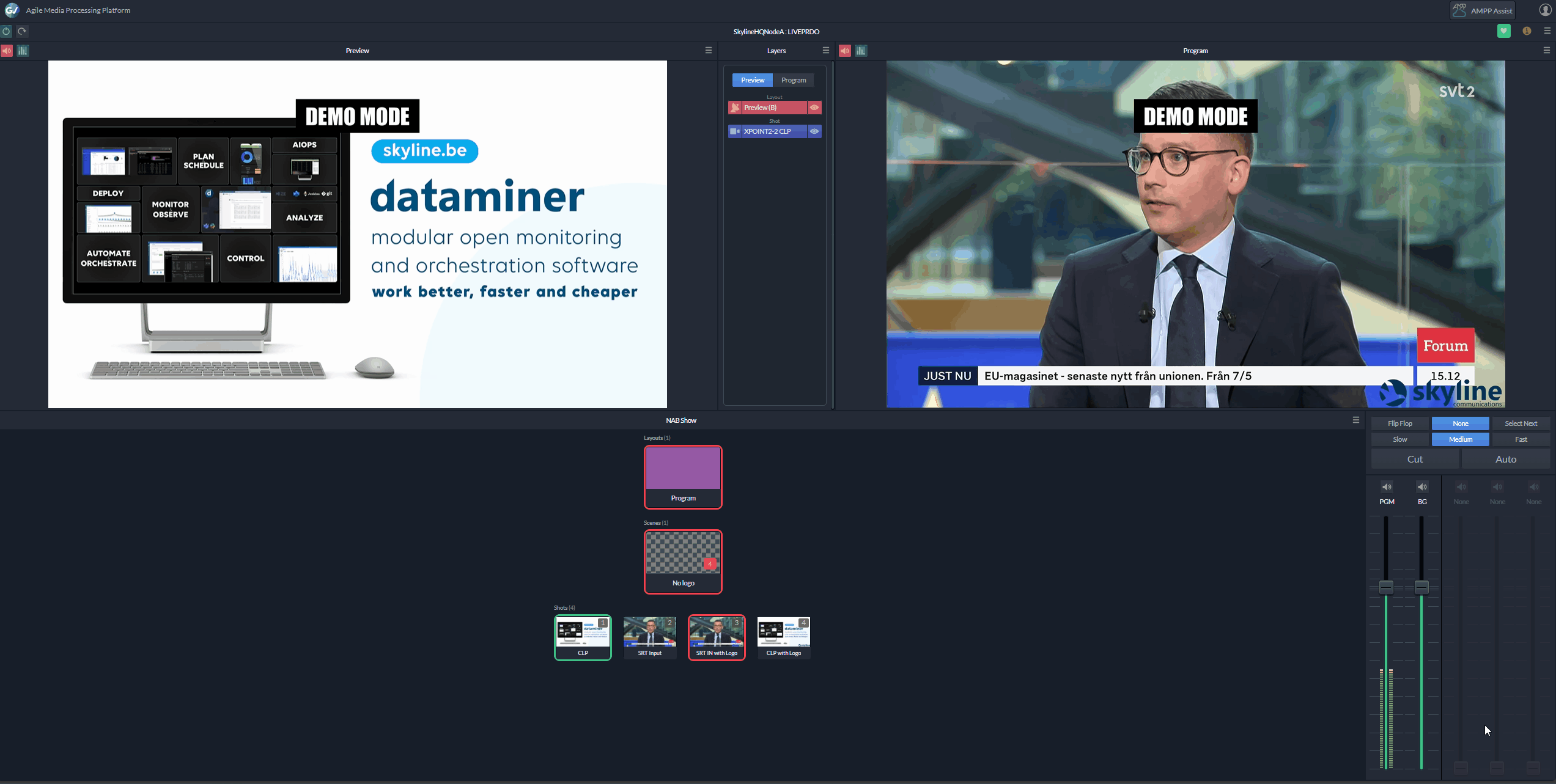Click the PGM channel label
1556x784 pixels.
pyautogui.click(x=1387, y=502)
